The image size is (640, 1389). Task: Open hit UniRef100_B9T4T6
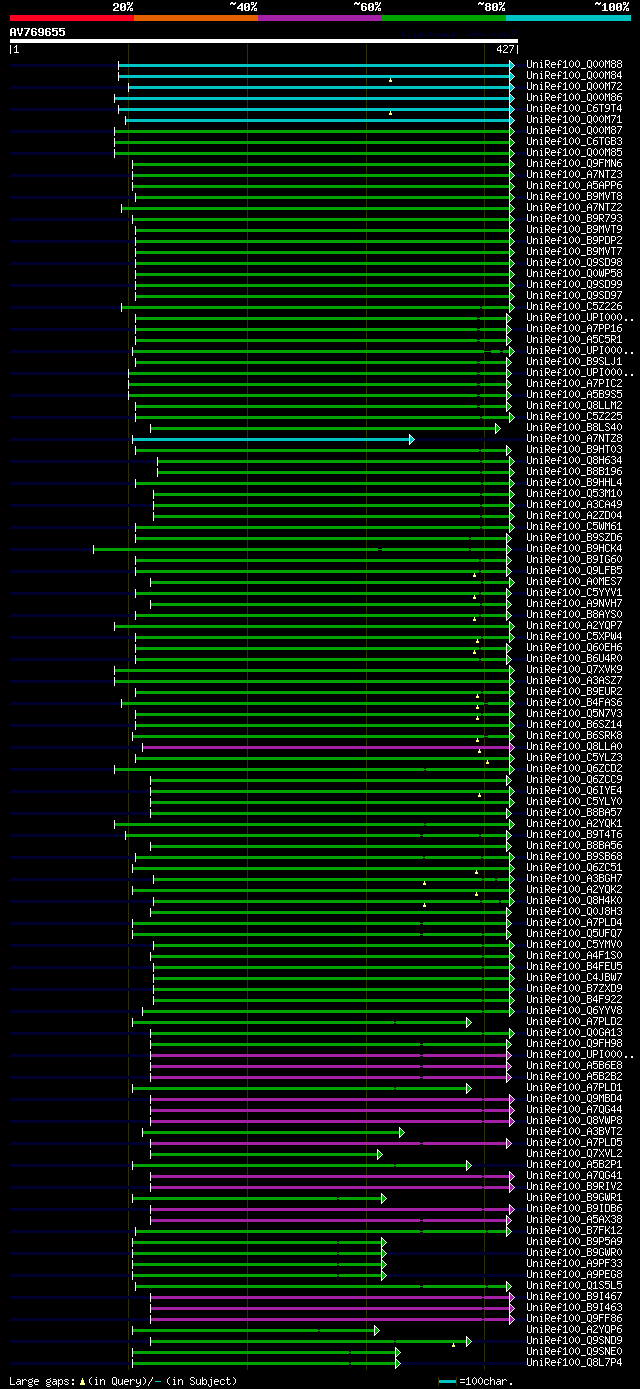[574, 835]
